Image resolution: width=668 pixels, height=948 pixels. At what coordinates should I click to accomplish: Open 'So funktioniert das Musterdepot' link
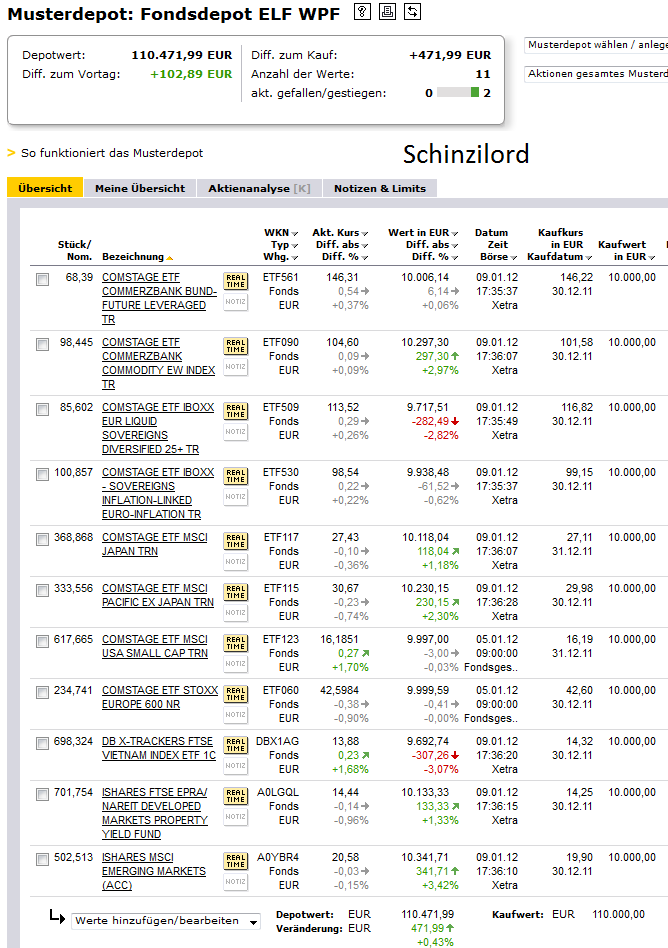coord(112,153)
